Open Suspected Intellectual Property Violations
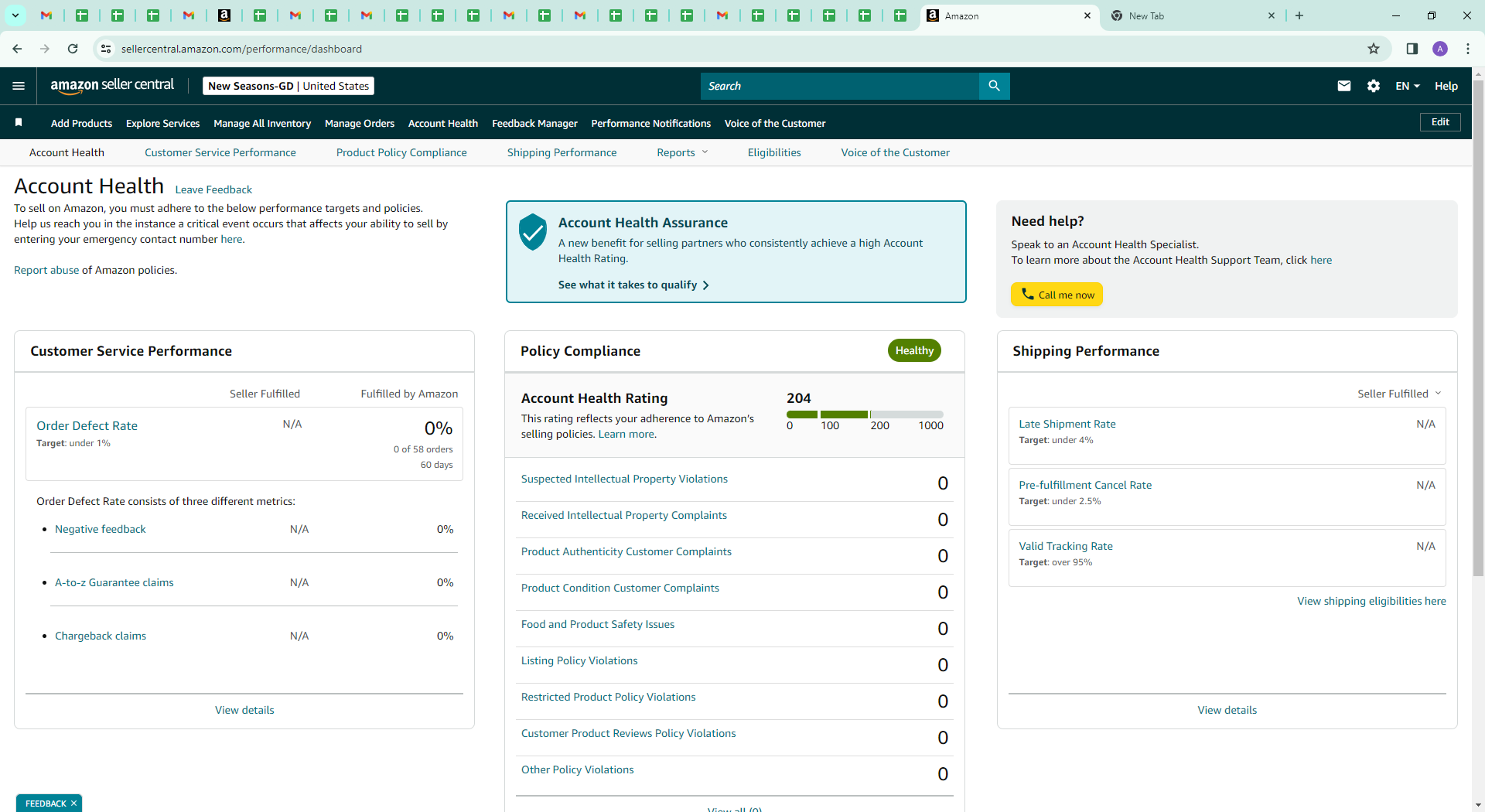The width and height of the screenshot is (1485, 812). coord(624,479)
